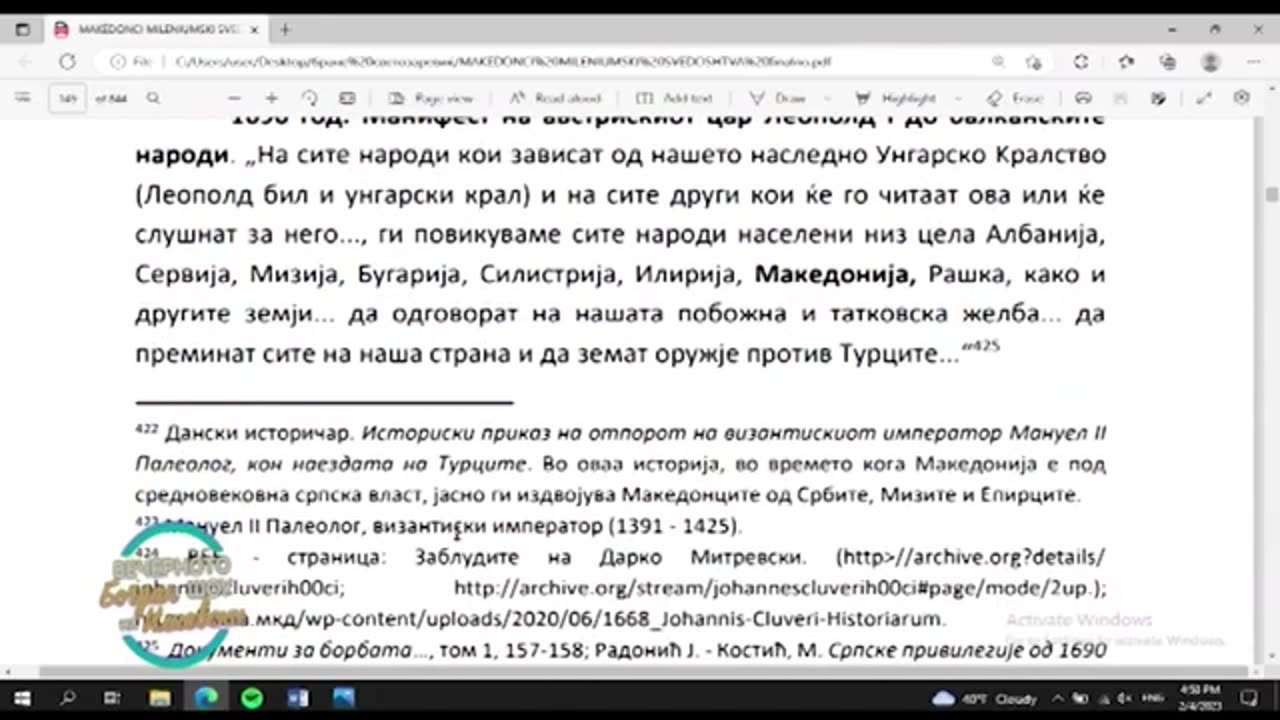Click the address bar file path
The height and width of the screenshot is (720, 1280).
point(503,62)
